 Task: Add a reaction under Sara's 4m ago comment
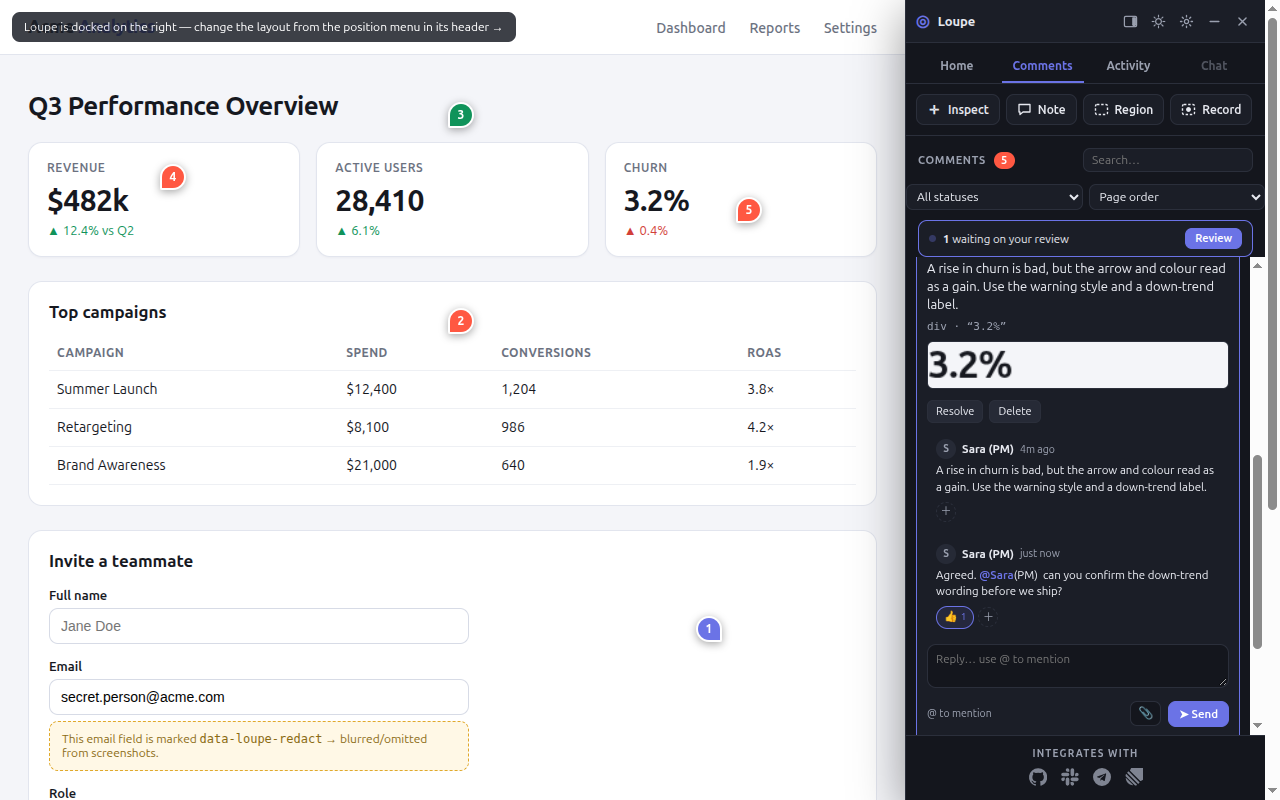click(x=946, y=511)
